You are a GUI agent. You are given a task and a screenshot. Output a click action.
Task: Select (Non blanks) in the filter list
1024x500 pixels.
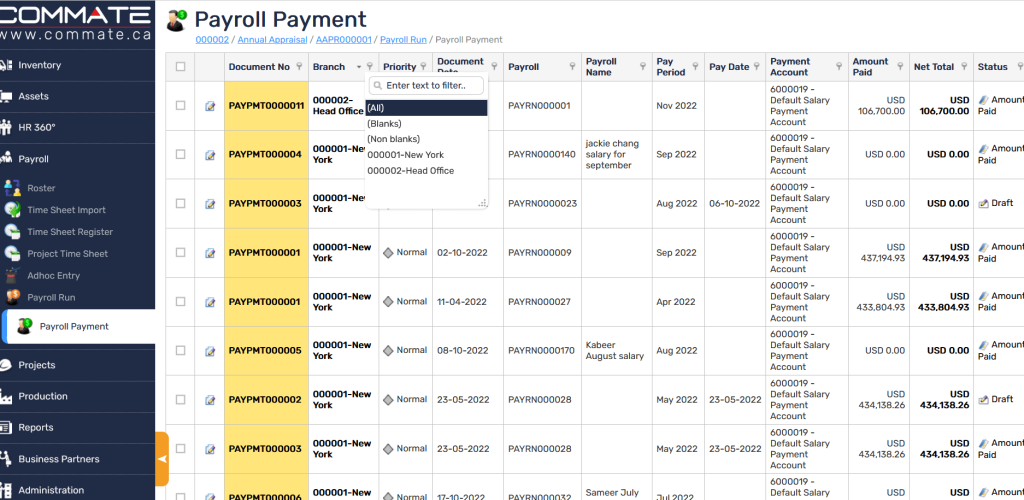coord(426,139)
